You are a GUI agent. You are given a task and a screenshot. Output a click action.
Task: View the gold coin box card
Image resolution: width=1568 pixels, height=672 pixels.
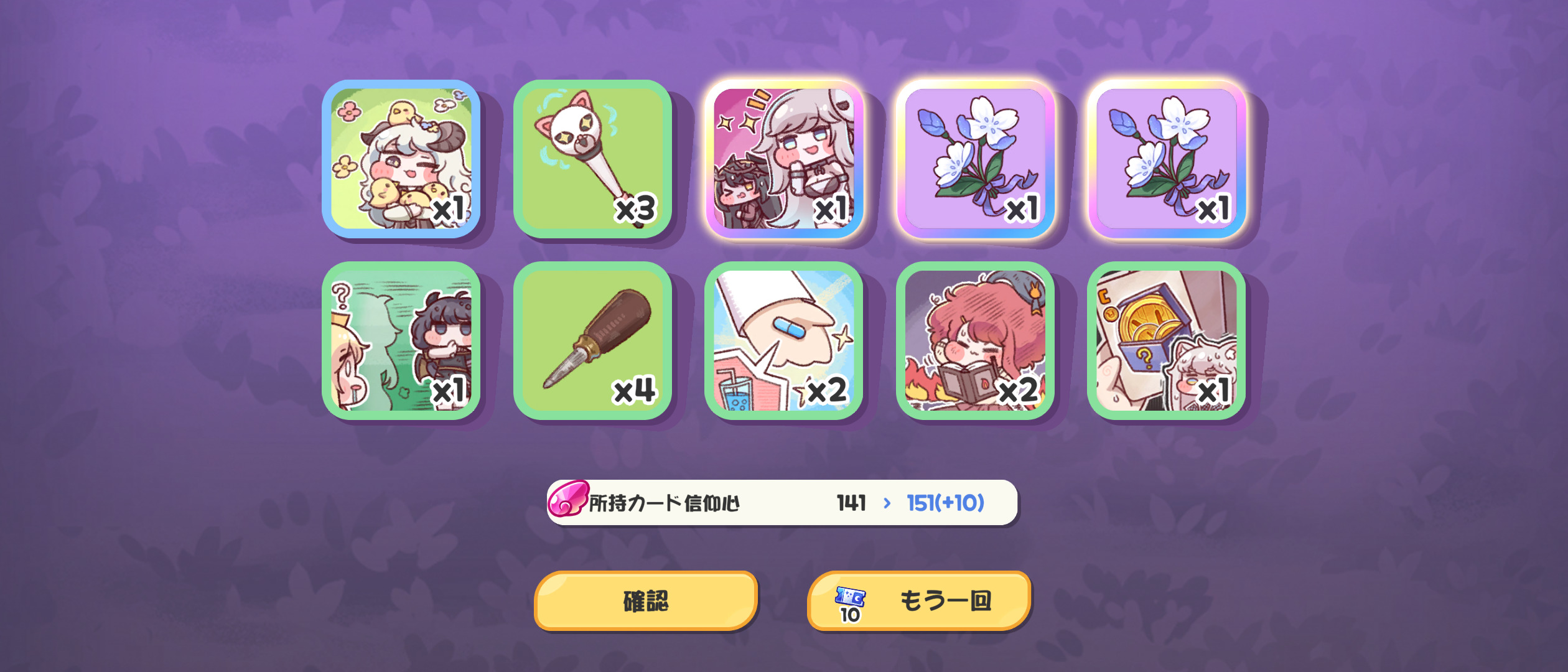pos(1167,340)
